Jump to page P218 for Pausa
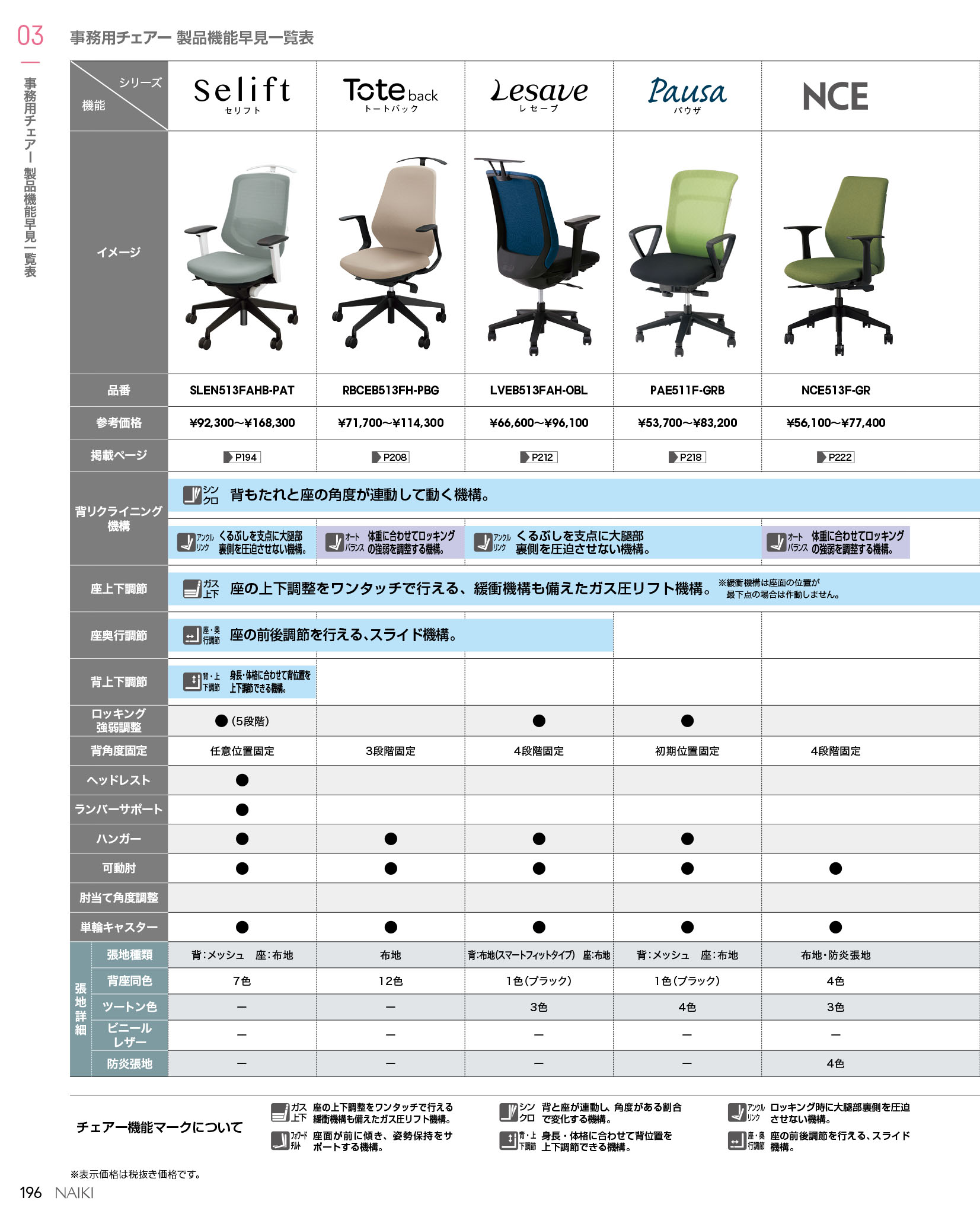The width and height of the screenshot is (980, 1214). coord(687,457)
